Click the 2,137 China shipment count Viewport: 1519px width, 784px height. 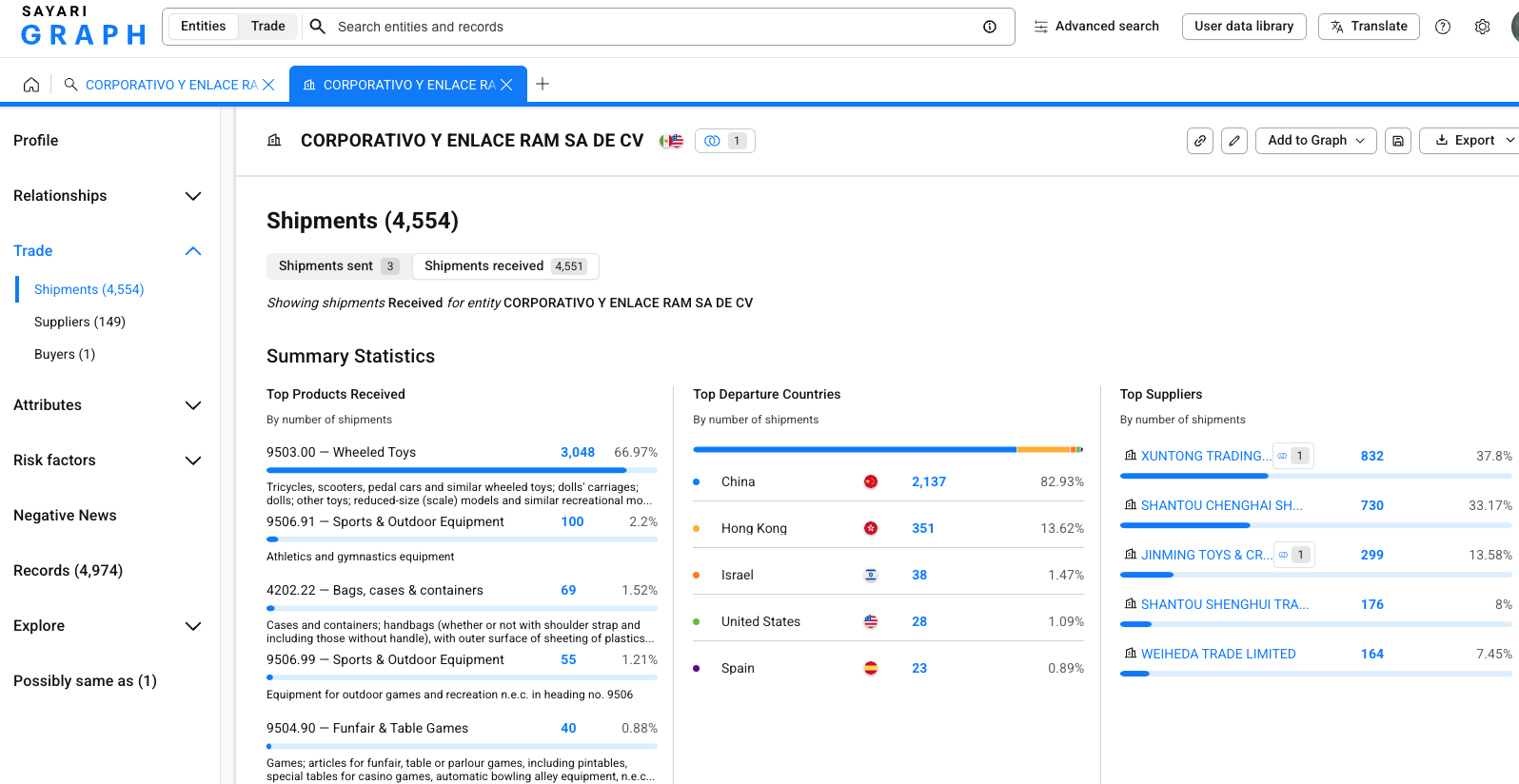click(929, 481)
